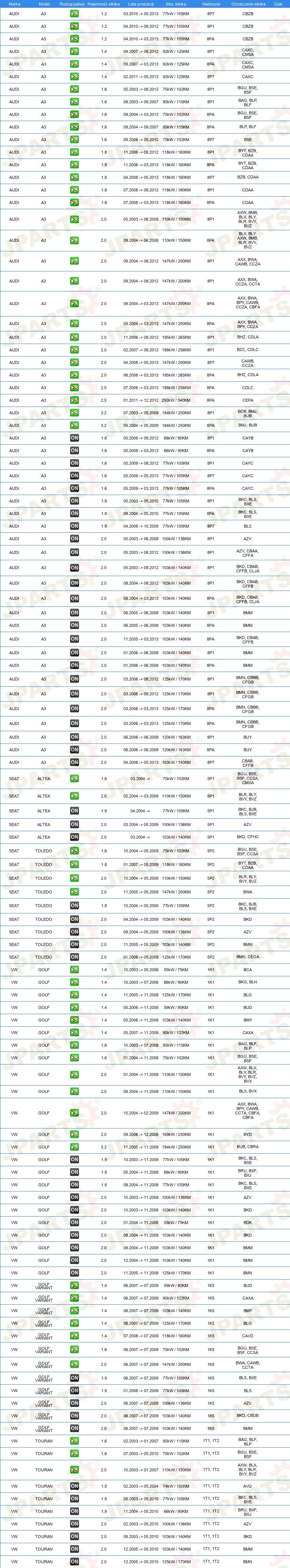The image size is (290, 1568).
Task: Click diesel icon in SEAT Toledo BMN, CEGA row
Action: 74,957
